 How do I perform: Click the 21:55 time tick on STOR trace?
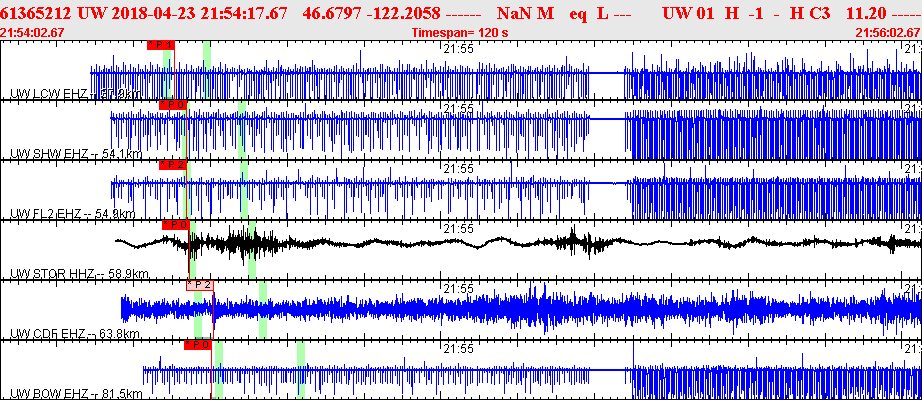click(x=459, y=229)
